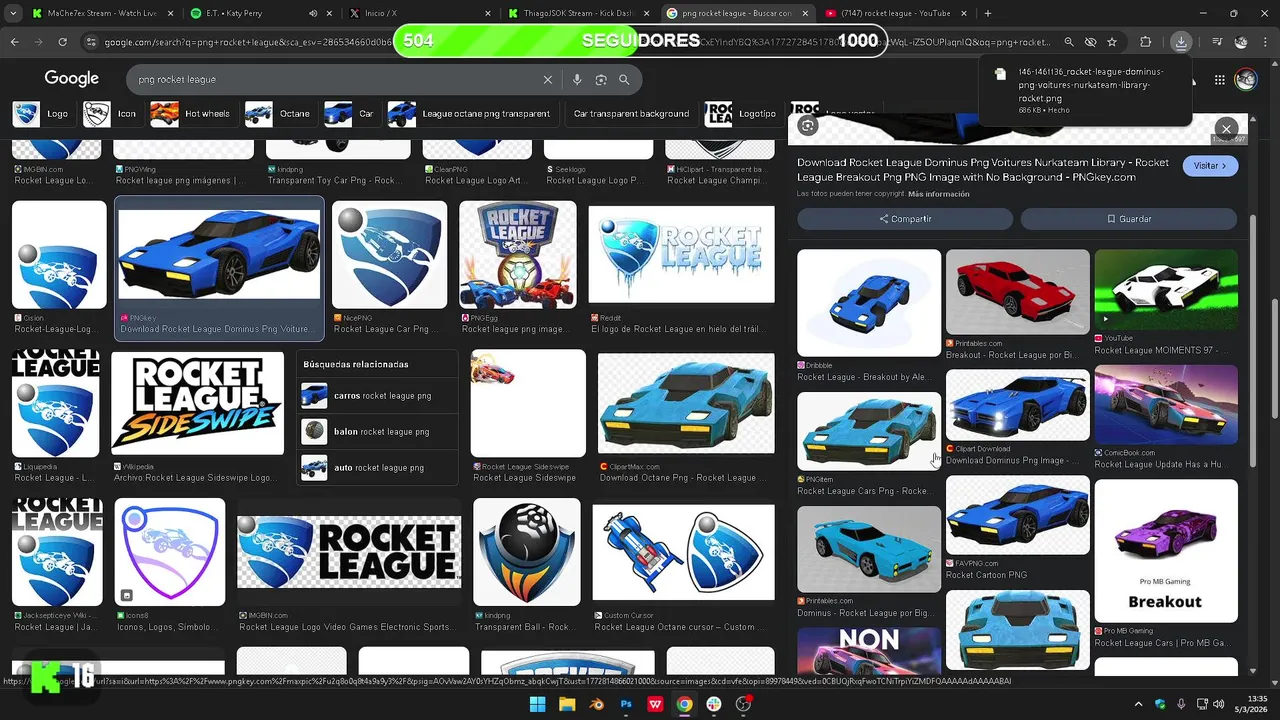Open WPS Office from the taskbar
1280x720 pixels.
tap(655, 704)
